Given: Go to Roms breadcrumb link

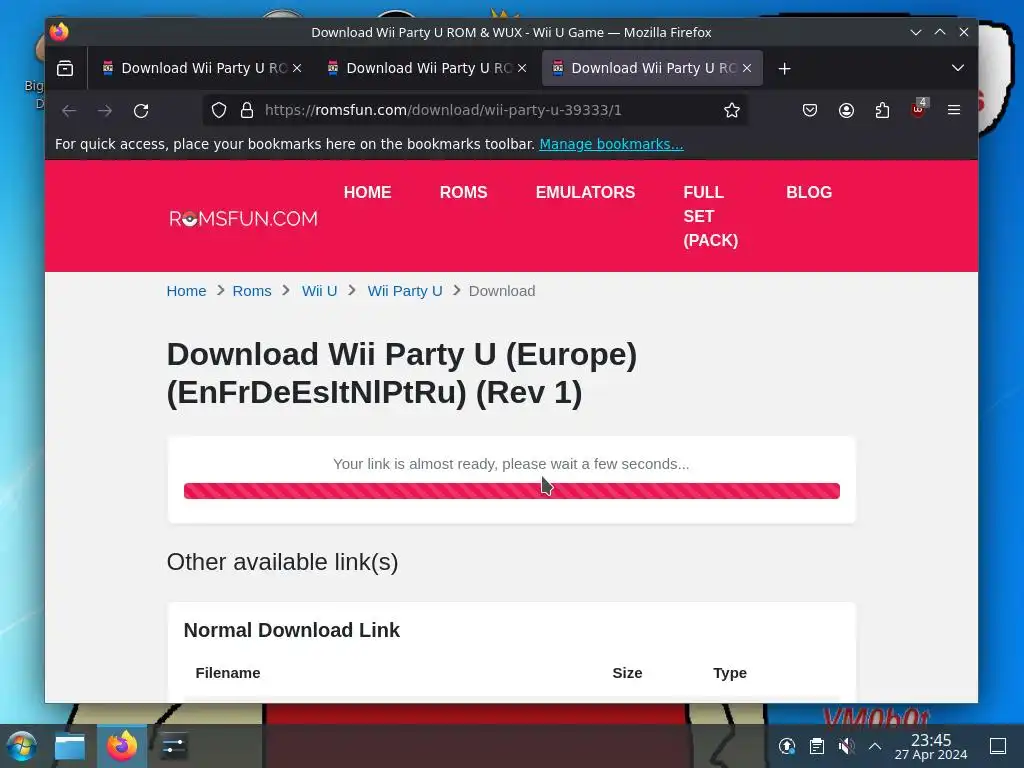Looking at the screenshot, I should pyautogui.click(x=252, y=291).
